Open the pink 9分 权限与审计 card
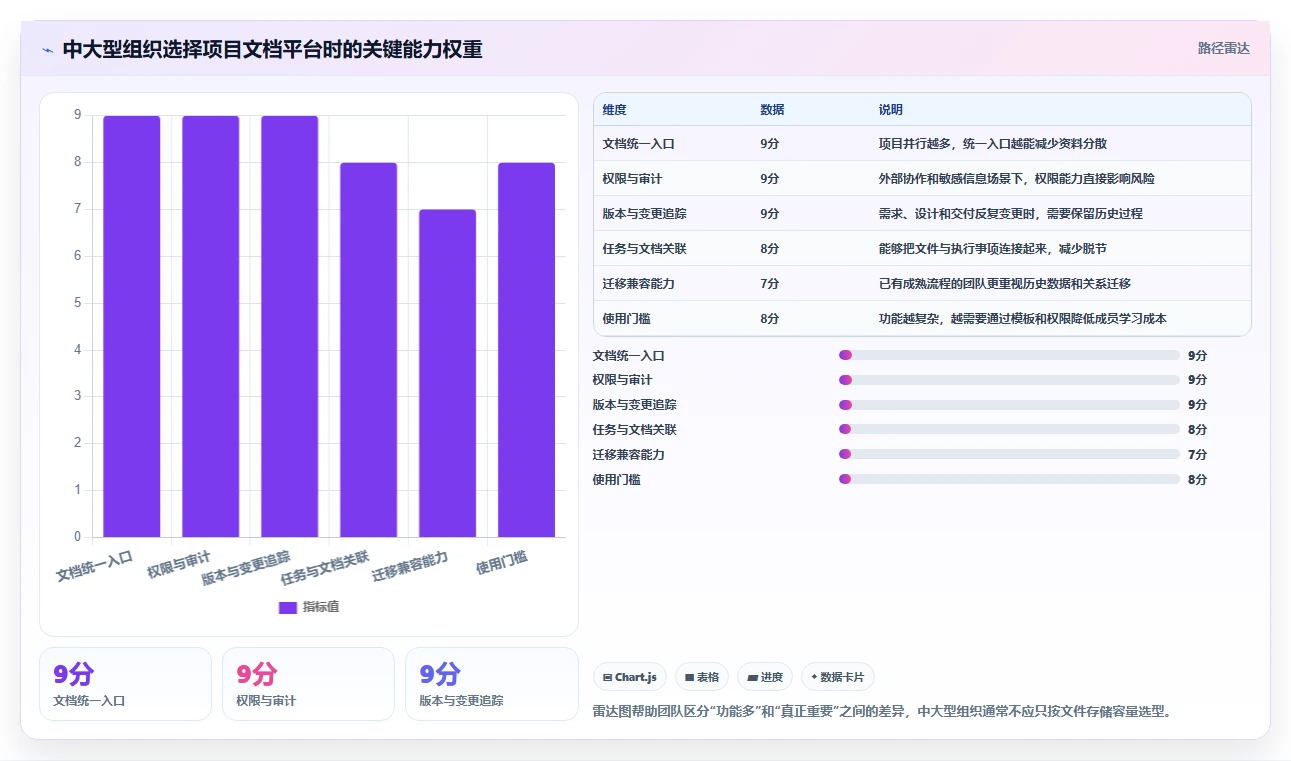This screenshot has height=761, width=1291. 308,684
